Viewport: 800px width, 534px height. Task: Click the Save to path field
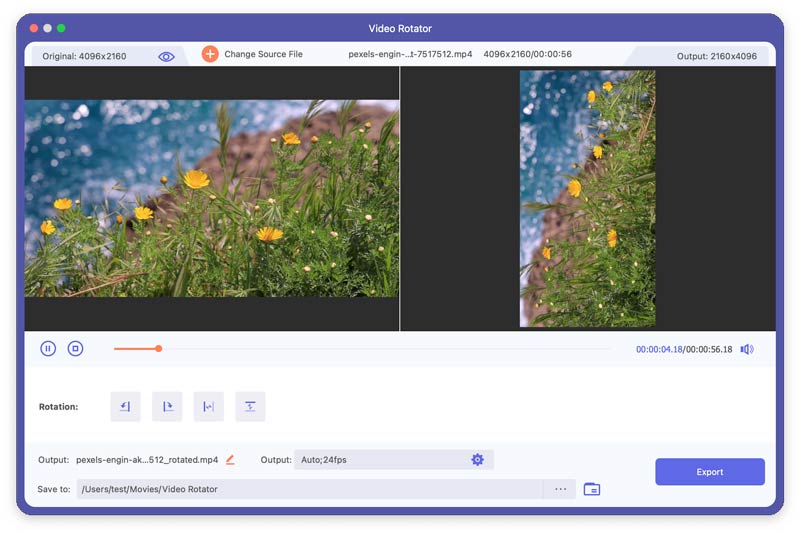coord(310,489)
